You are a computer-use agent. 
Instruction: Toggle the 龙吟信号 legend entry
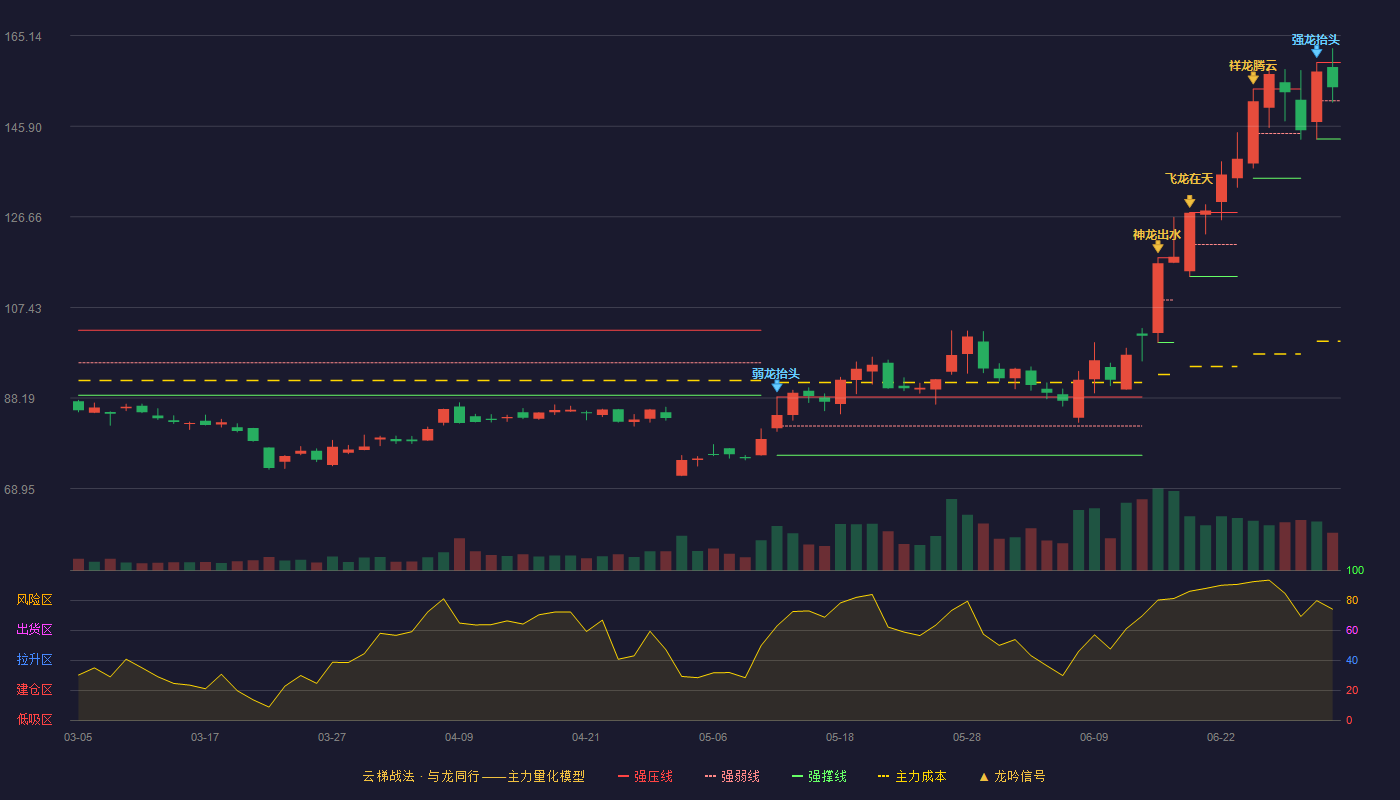coord(1012,776)
